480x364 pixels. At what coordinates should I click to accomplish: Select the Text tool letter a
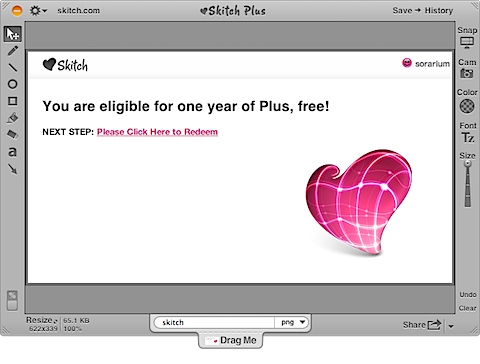pos(13,152)
